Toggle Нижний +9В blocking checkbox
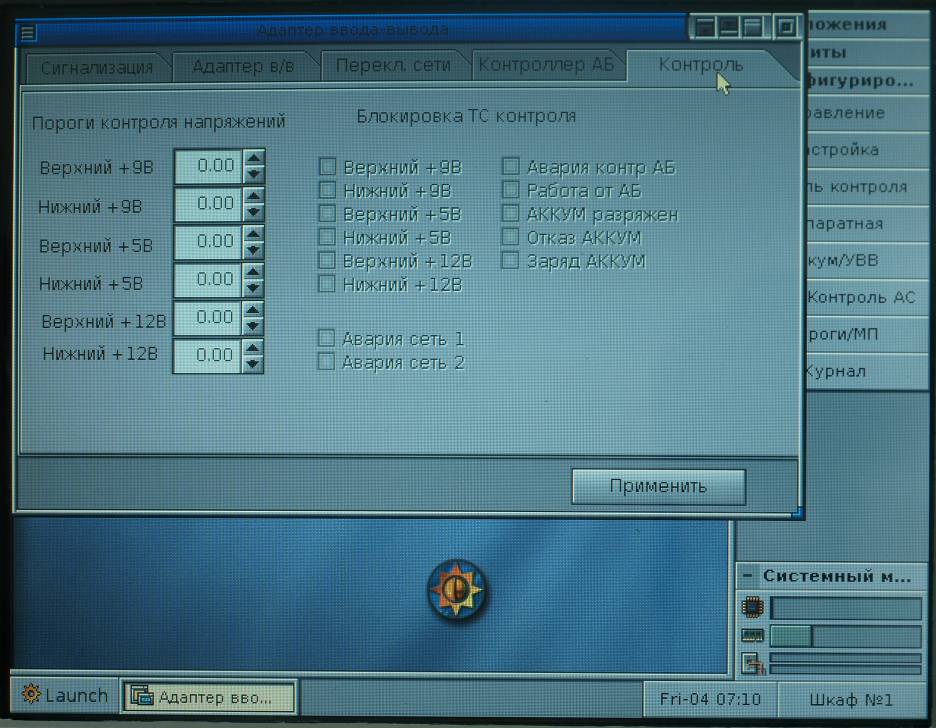The width and height of the screenshot is (936, 728). pyautogui.click(x=327, y=190)
